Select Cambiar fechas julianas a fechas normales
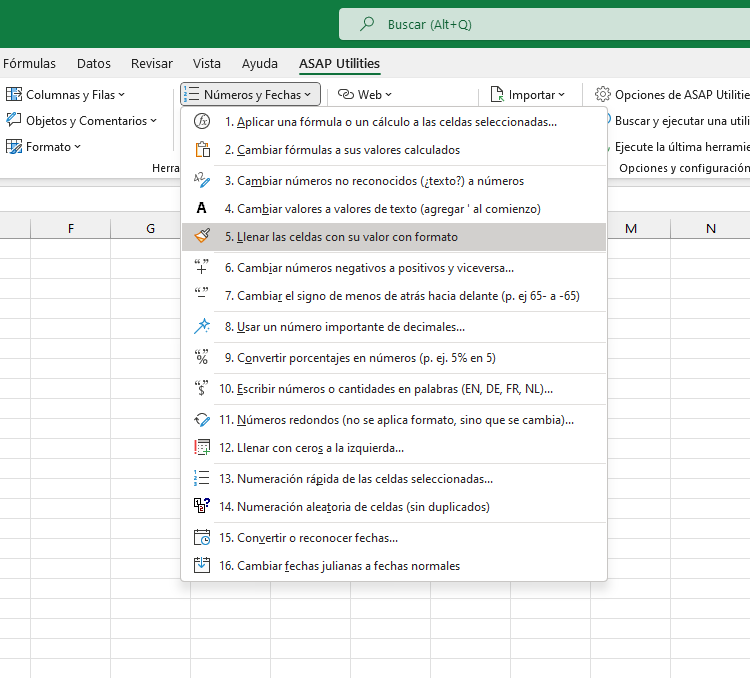750x678 pixels. click(x=394, y=566)
